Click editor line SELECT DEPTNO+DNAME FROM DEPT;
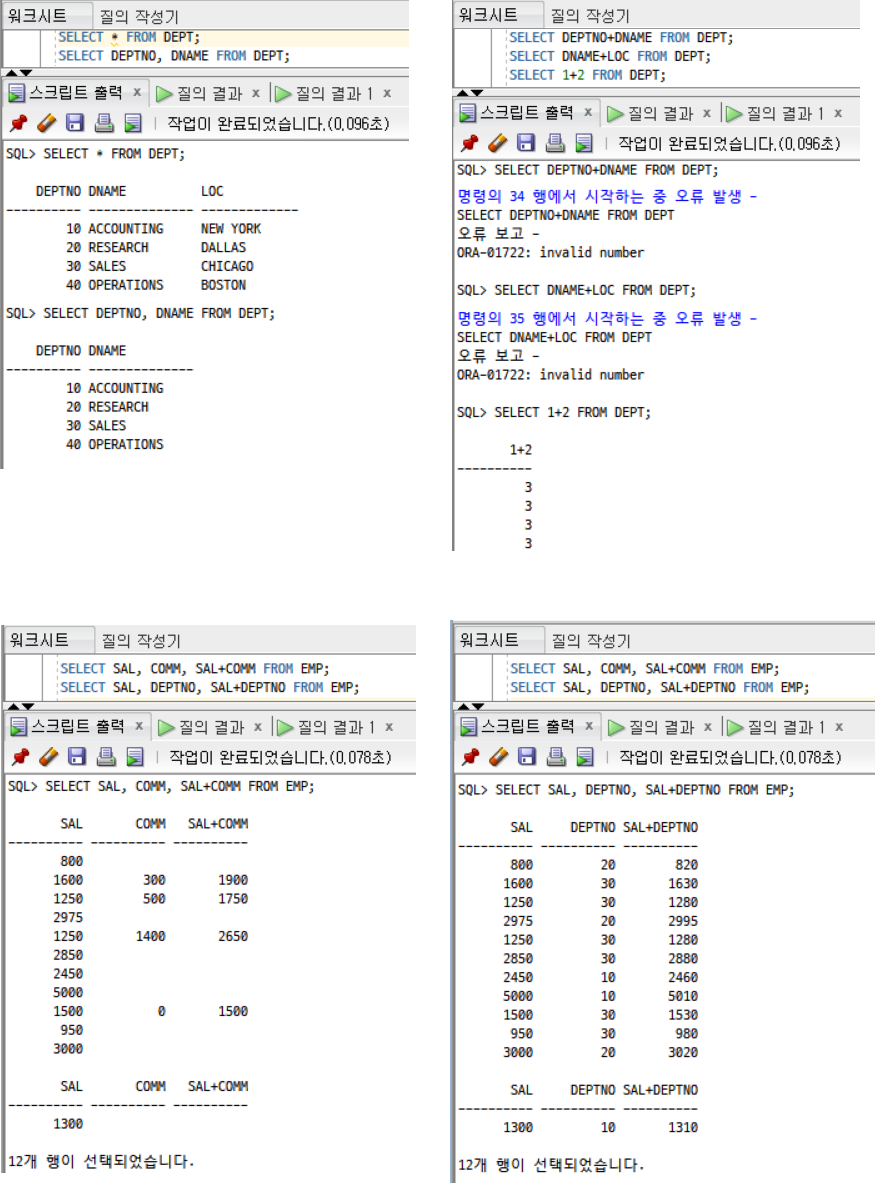 pos(621,37)
